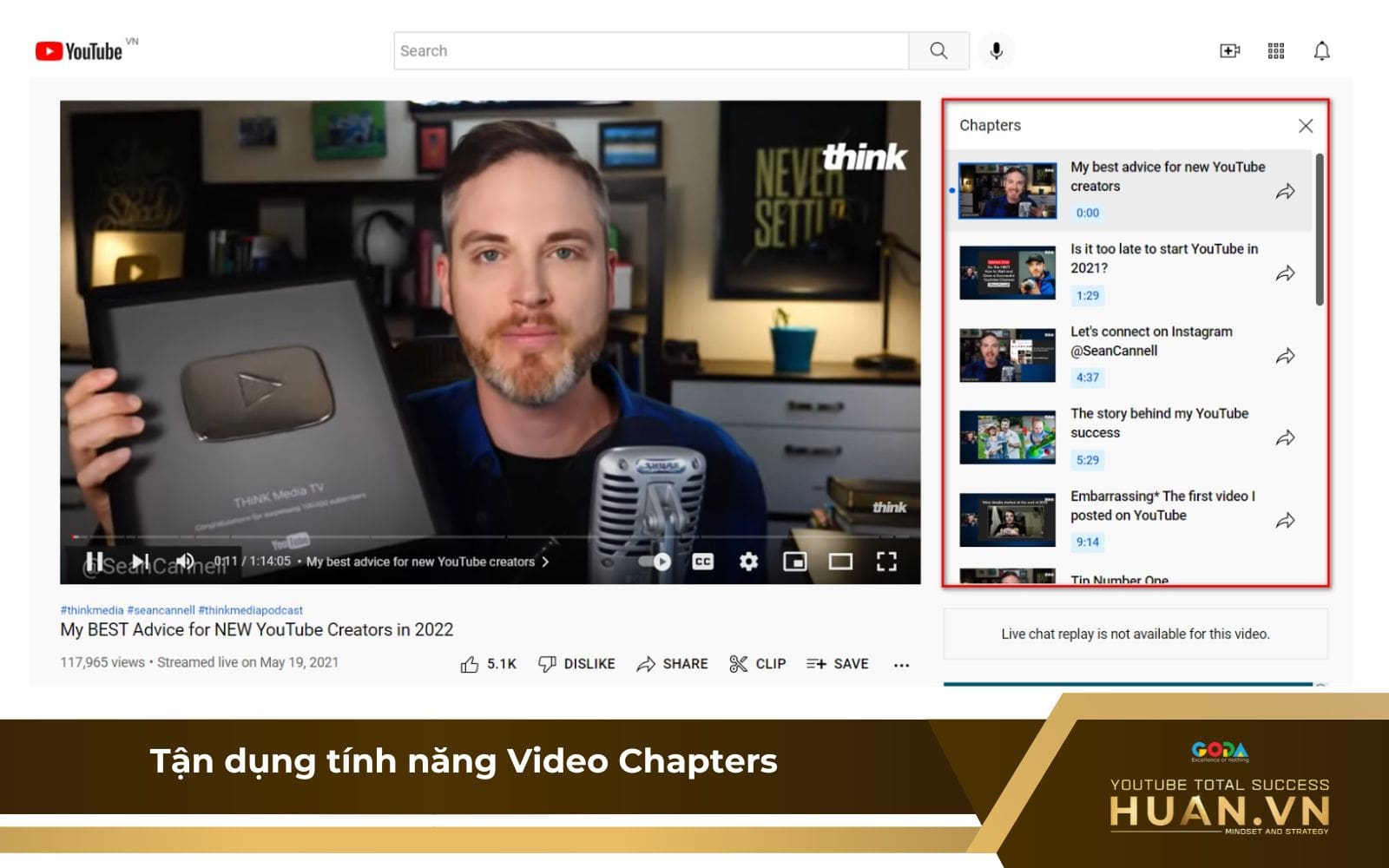Open the YouTube home logo
The image size is (1389, 868).
79,51
